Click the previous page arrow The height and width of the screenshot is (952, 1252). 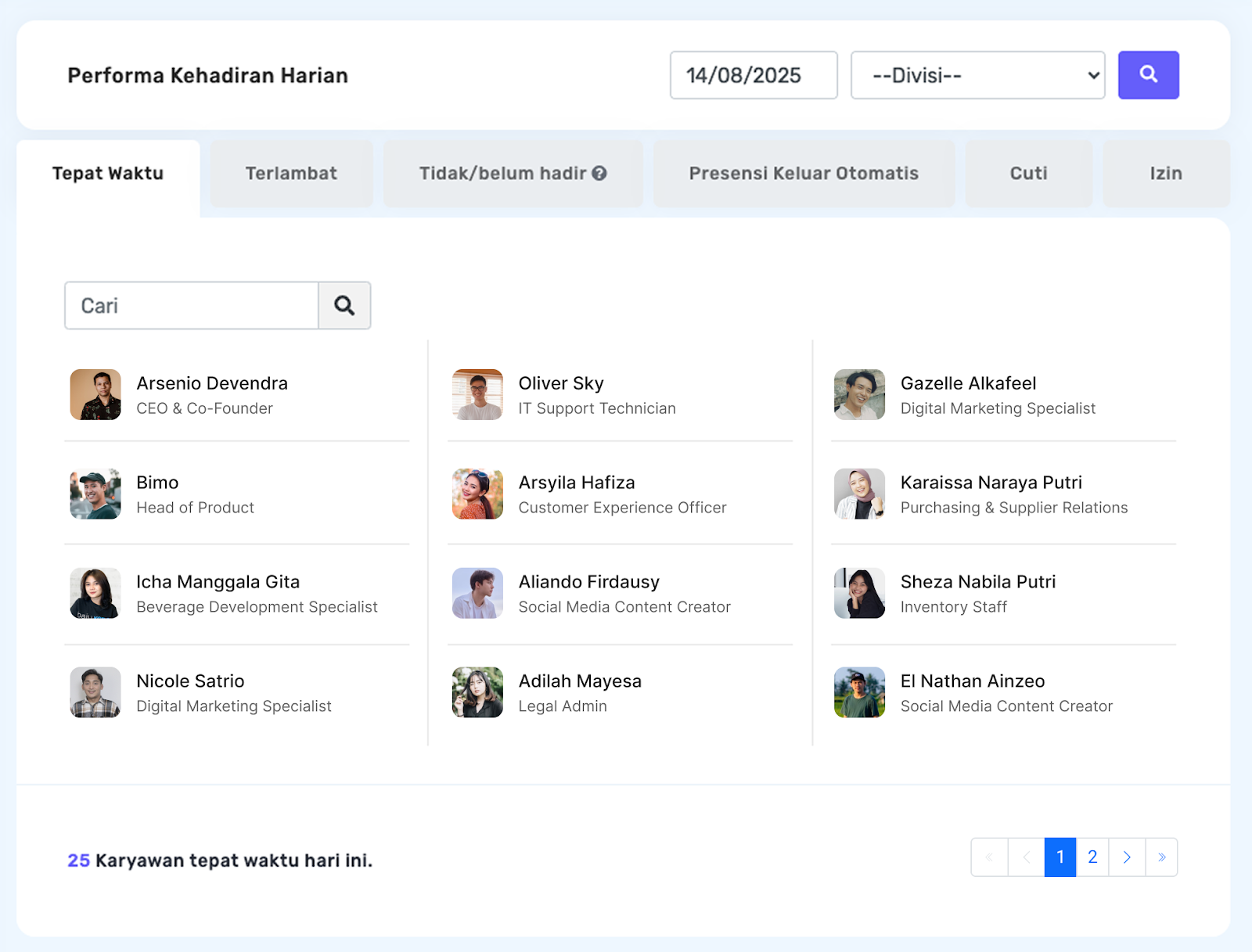pos(1026,857)
